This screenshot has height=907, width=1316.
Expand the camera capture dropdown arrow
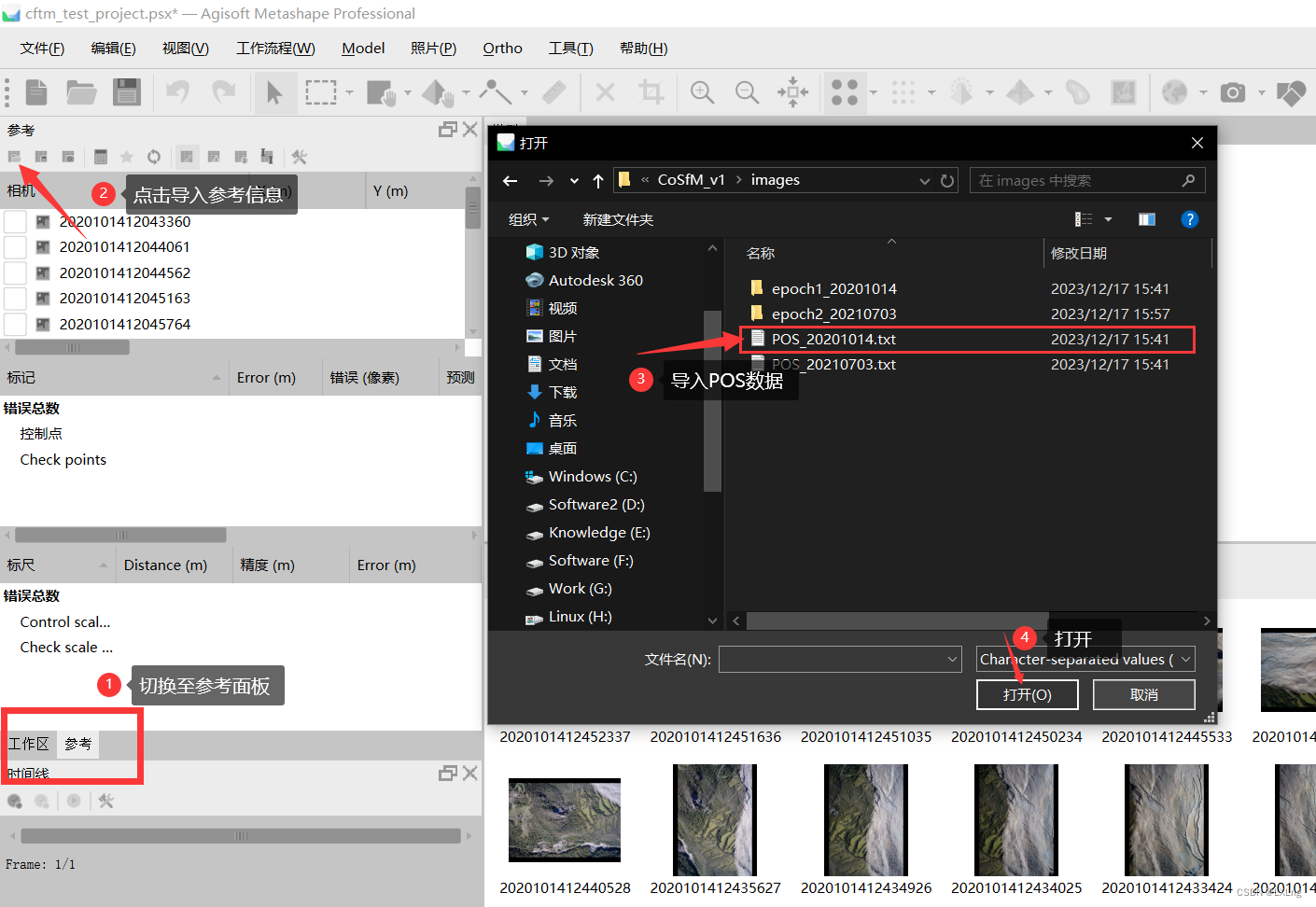[x=1262, y=92]
